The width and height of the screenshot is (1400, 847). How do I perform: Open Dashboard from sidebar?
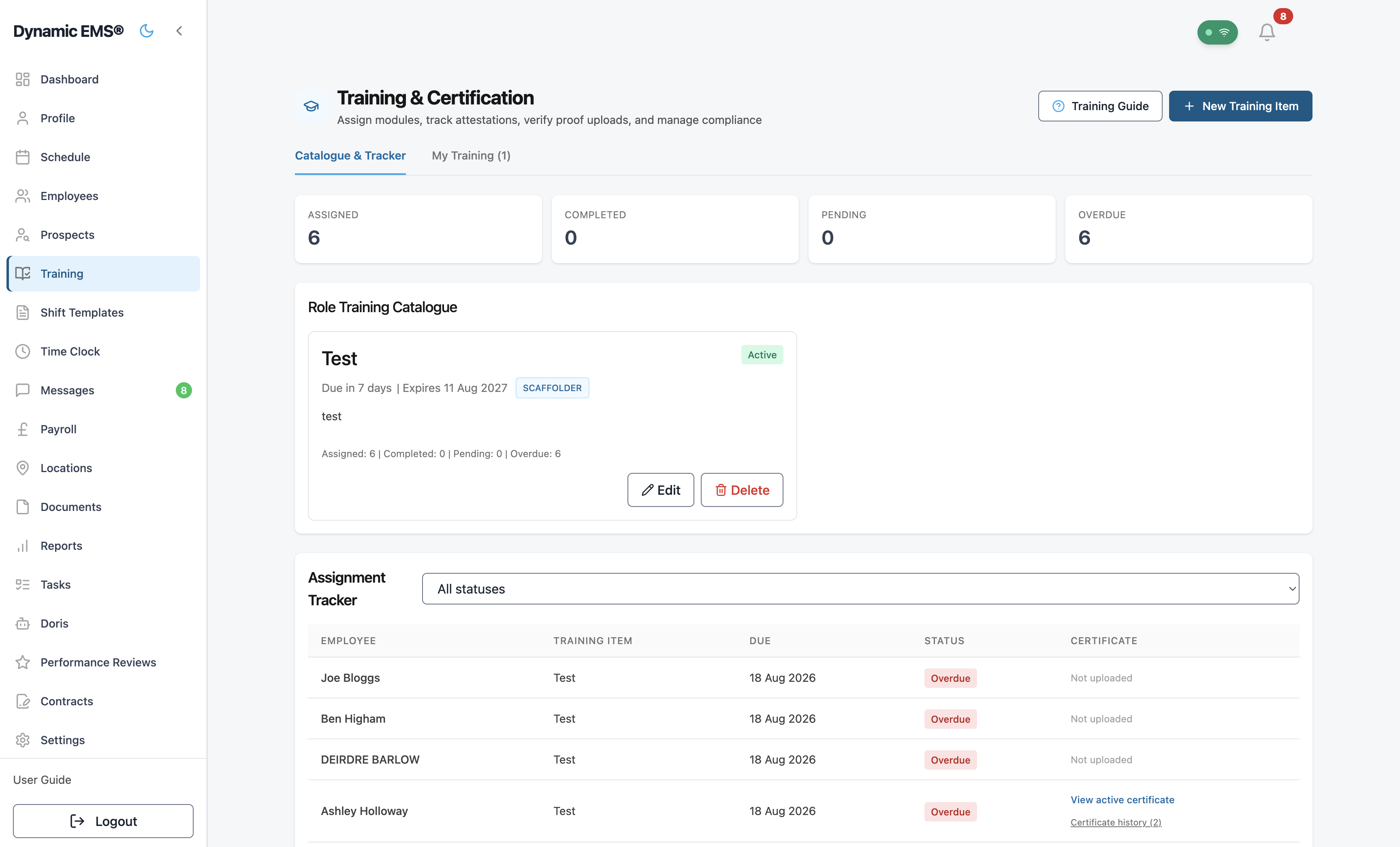tap(103, 79)
